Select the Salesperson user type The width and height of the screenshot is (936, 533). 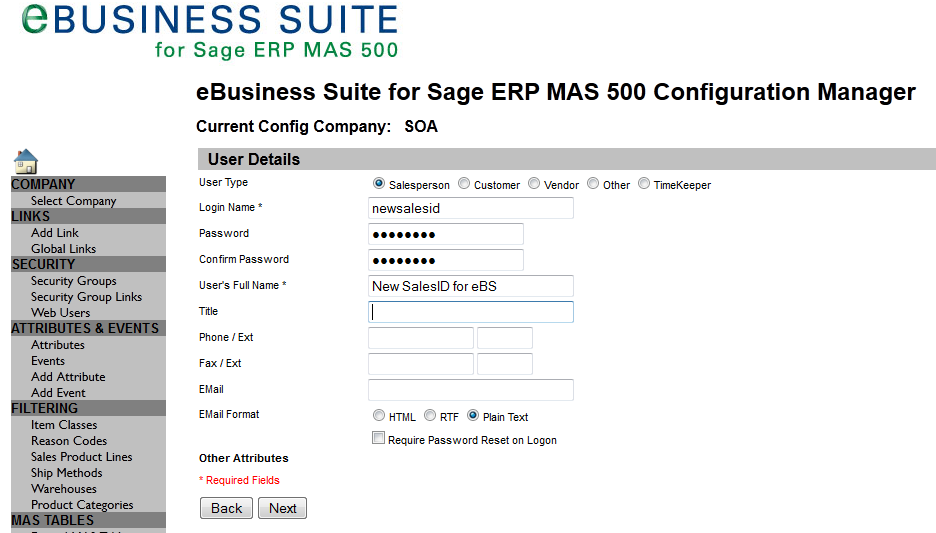[x=379, y=184]
